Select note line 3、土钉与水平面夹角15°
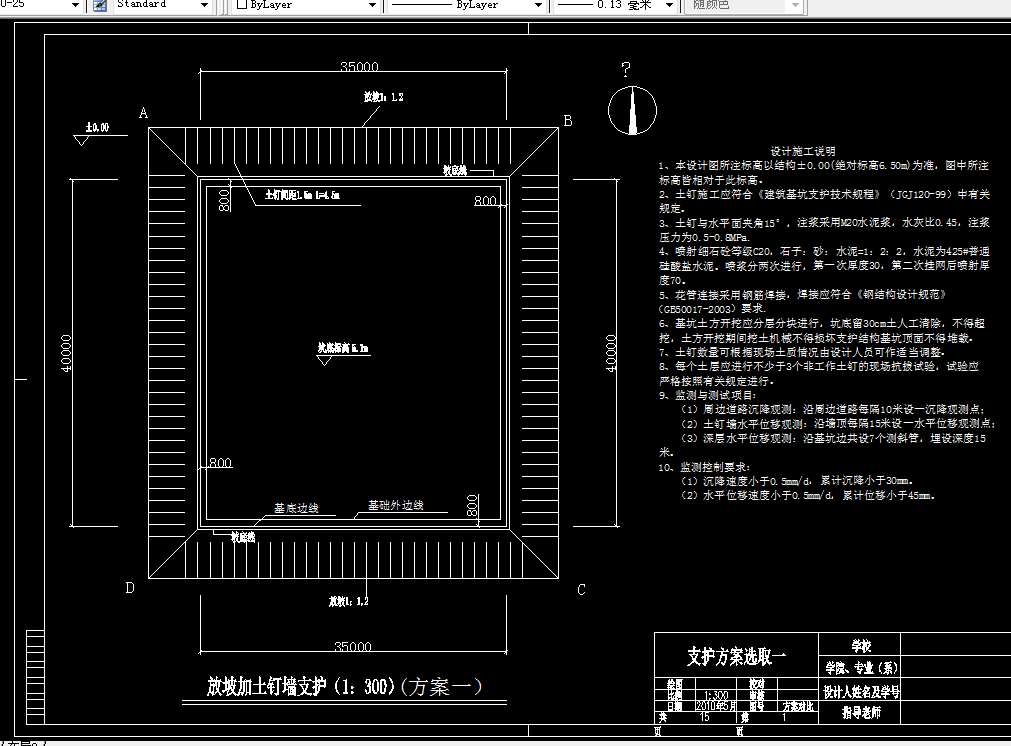Screen dimensions: 1011x746 [x=824, y=230]
